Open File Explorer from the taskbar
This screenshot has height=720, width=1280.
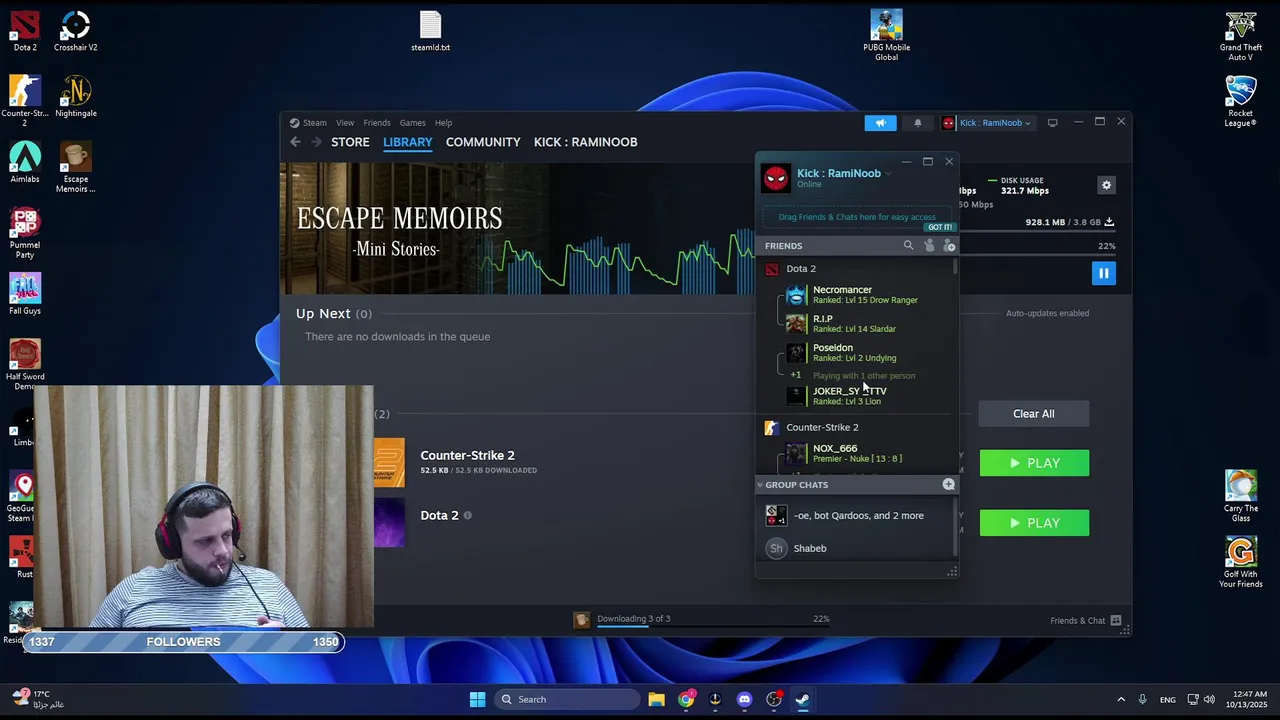click(656, 699)
